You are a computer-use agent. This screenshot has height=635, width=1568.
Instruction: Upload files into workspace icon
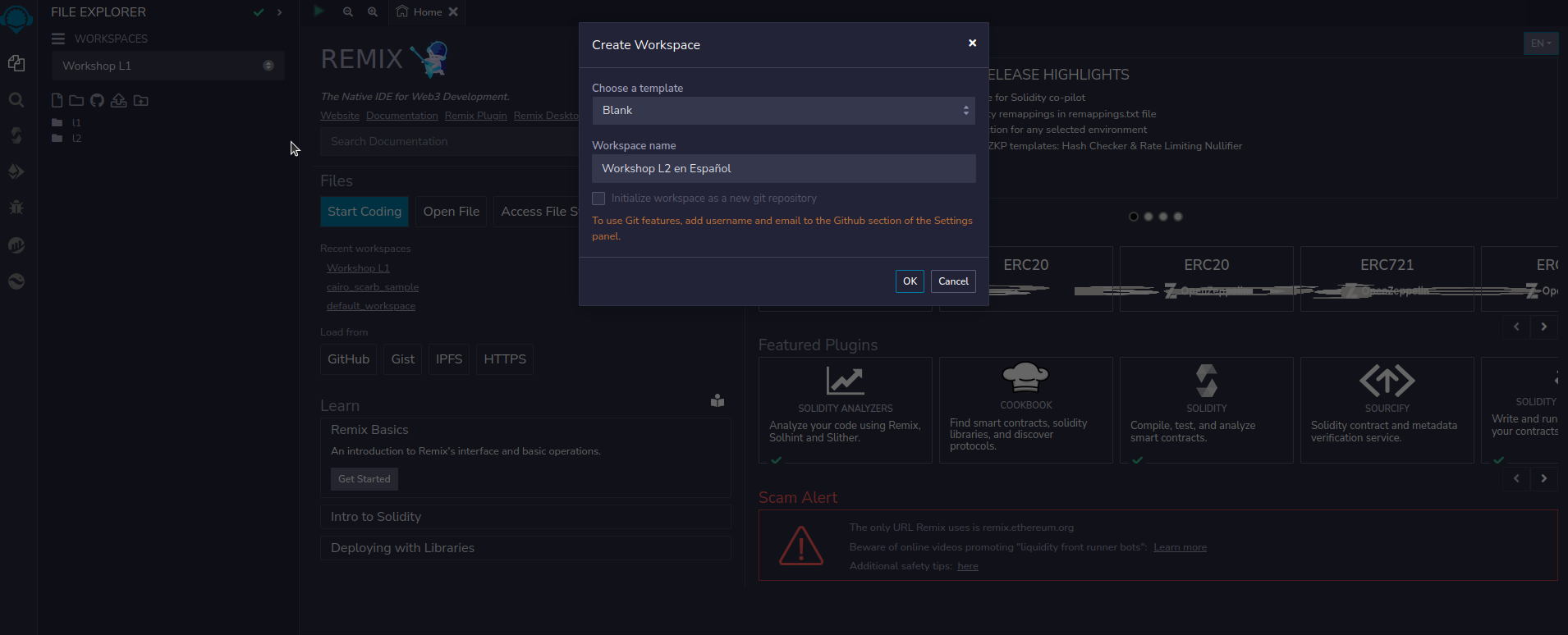coord(119,100)
